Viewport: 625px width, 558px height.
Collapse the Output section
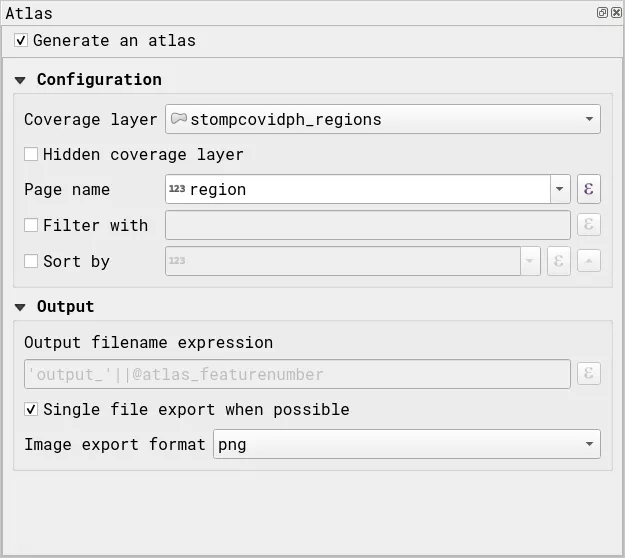pos(20,307)
